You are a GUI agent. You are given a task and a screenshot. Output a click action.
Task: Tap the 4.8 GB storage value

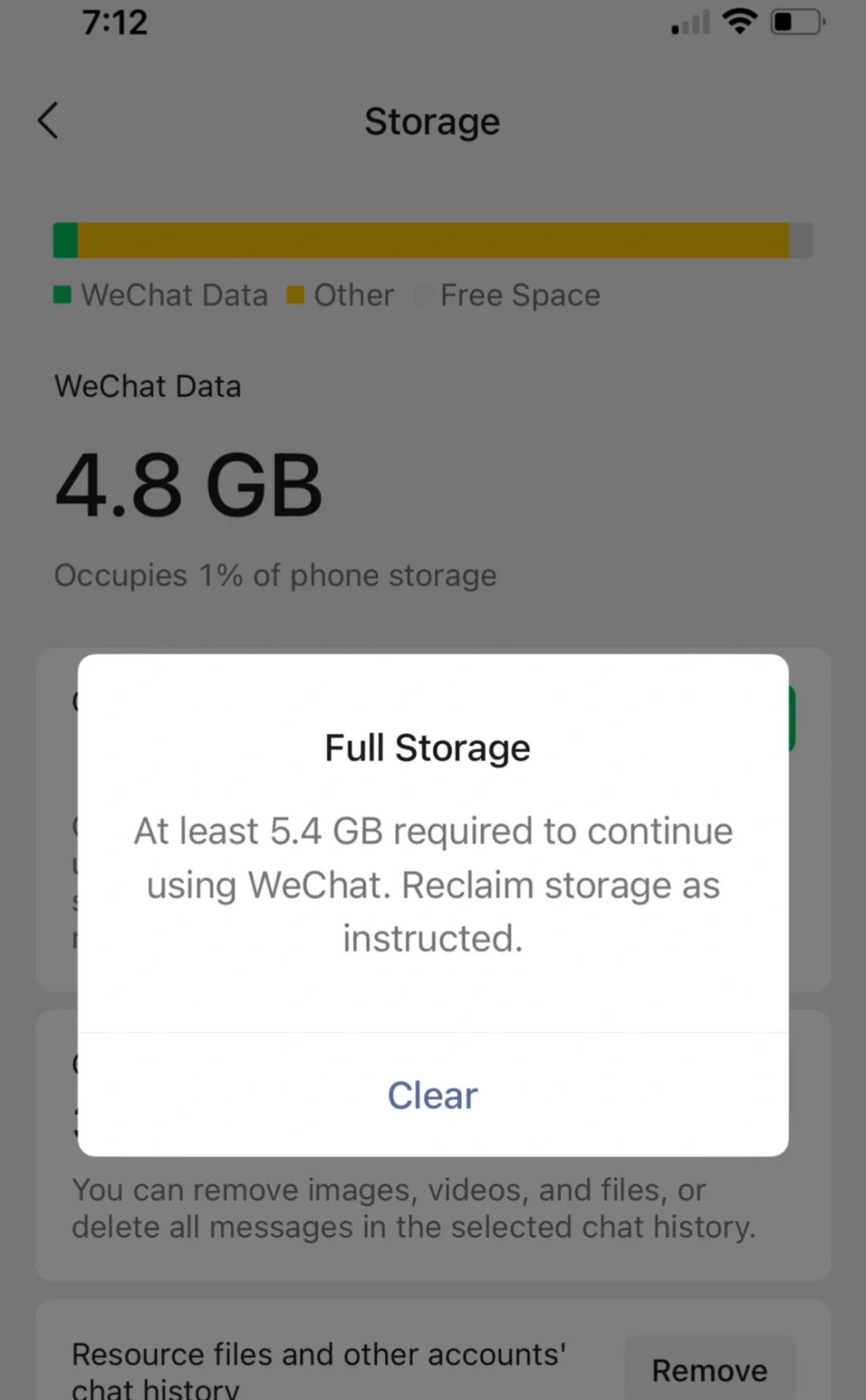(x=188, y=486)
